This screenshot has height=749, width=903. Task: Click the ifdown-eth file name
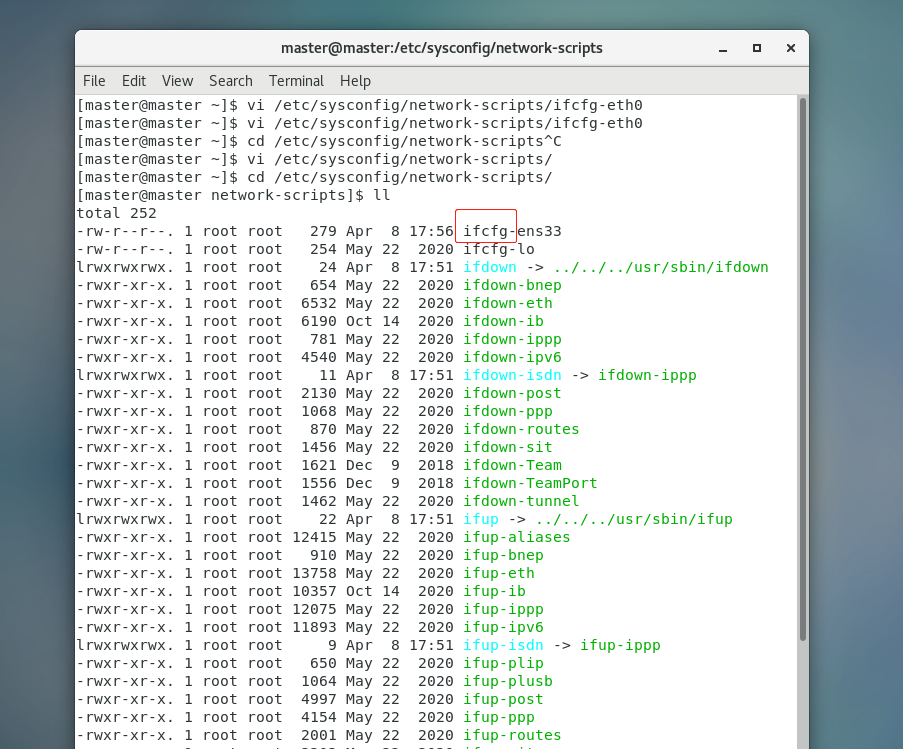point(507,303)
